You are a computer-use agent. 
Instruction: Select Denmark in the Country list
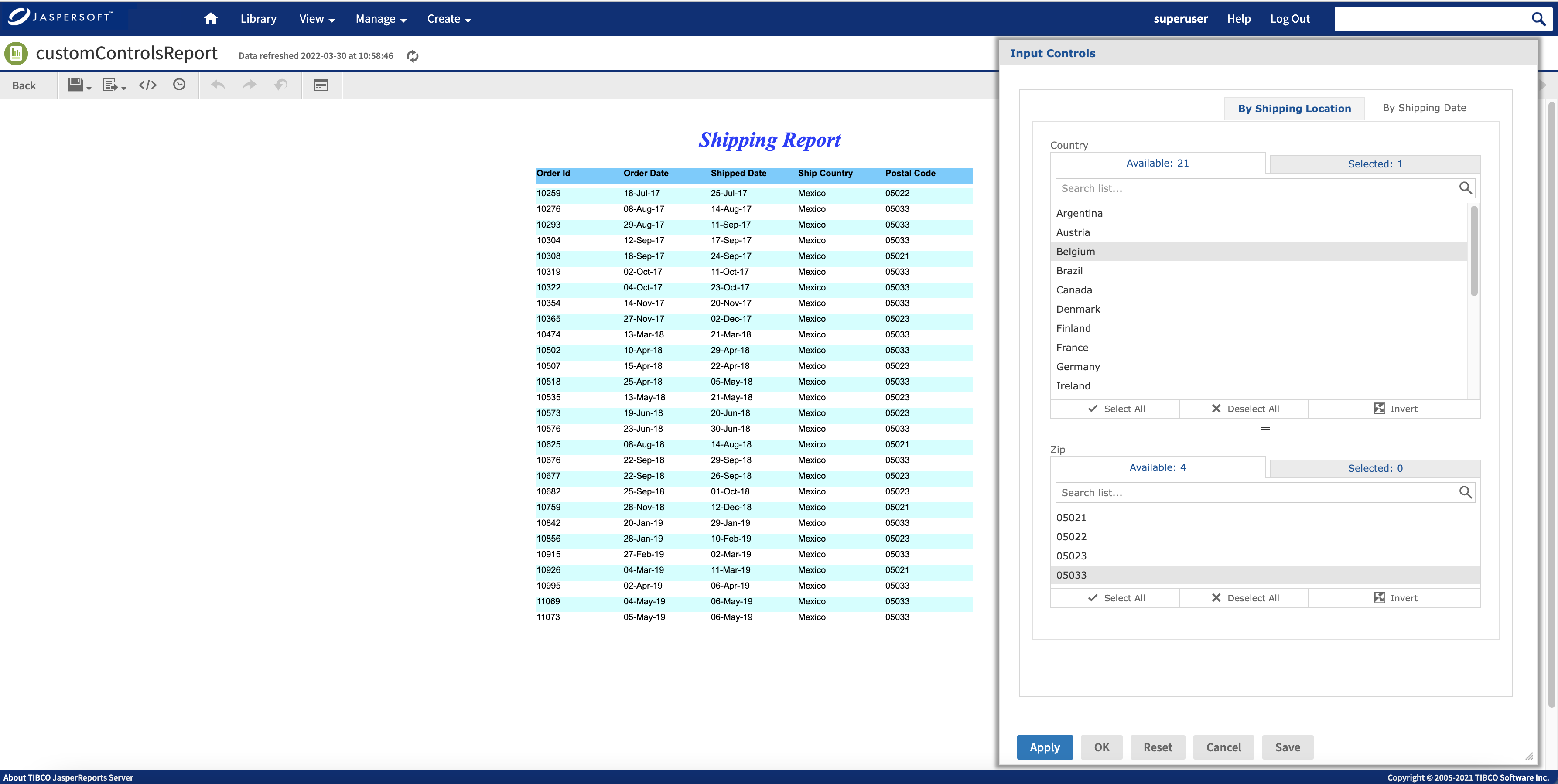click(x=1259, y=310)
